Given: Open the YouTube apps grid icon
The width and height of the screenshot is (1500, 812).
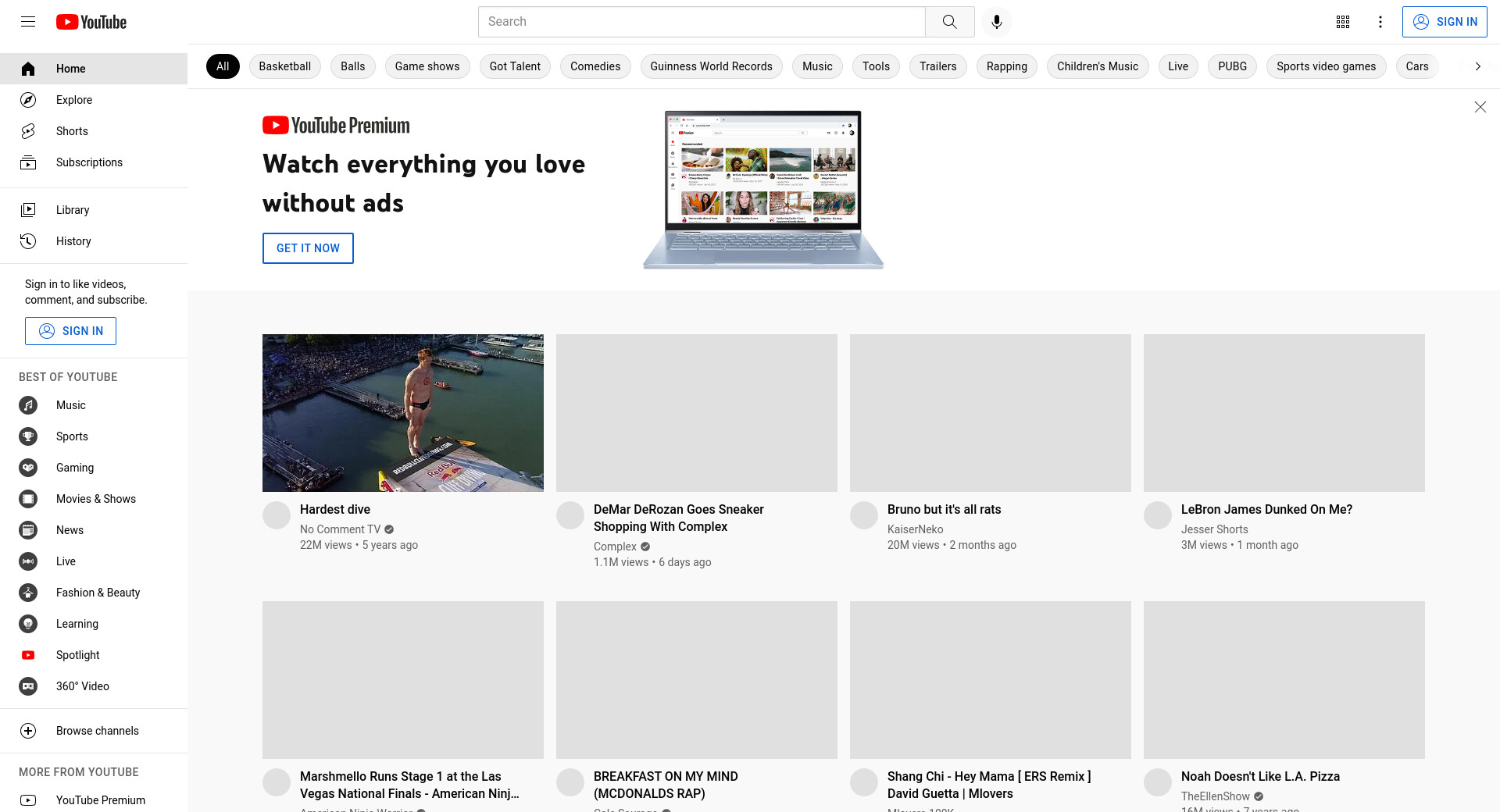Looking at the screenshot, I should point(1343,22).
